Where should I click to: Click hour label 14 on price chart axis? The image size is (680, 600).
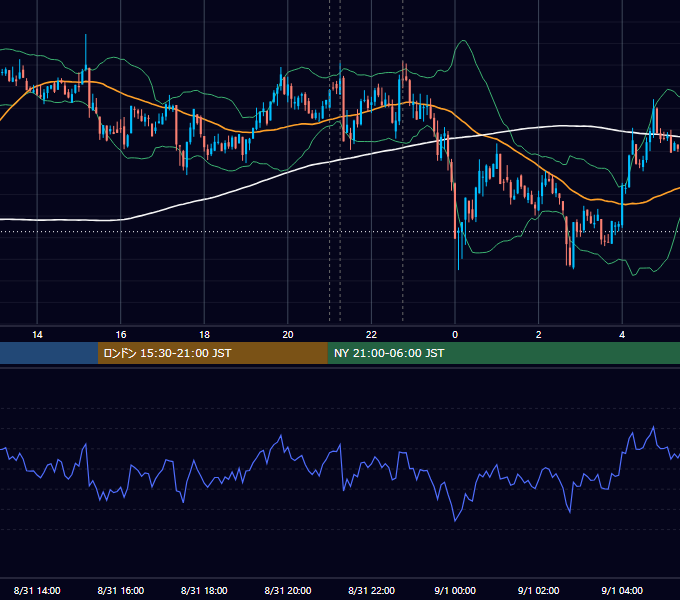37,334
